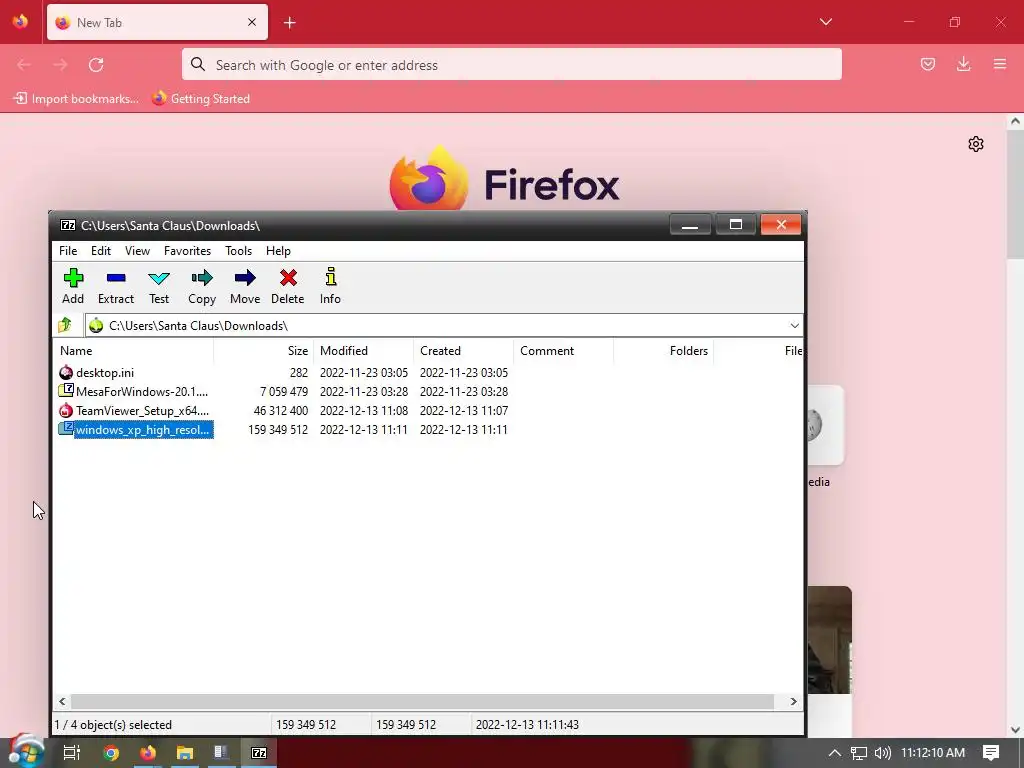
Task: Click the Firefox reload page icon
Action: point(96,65)
